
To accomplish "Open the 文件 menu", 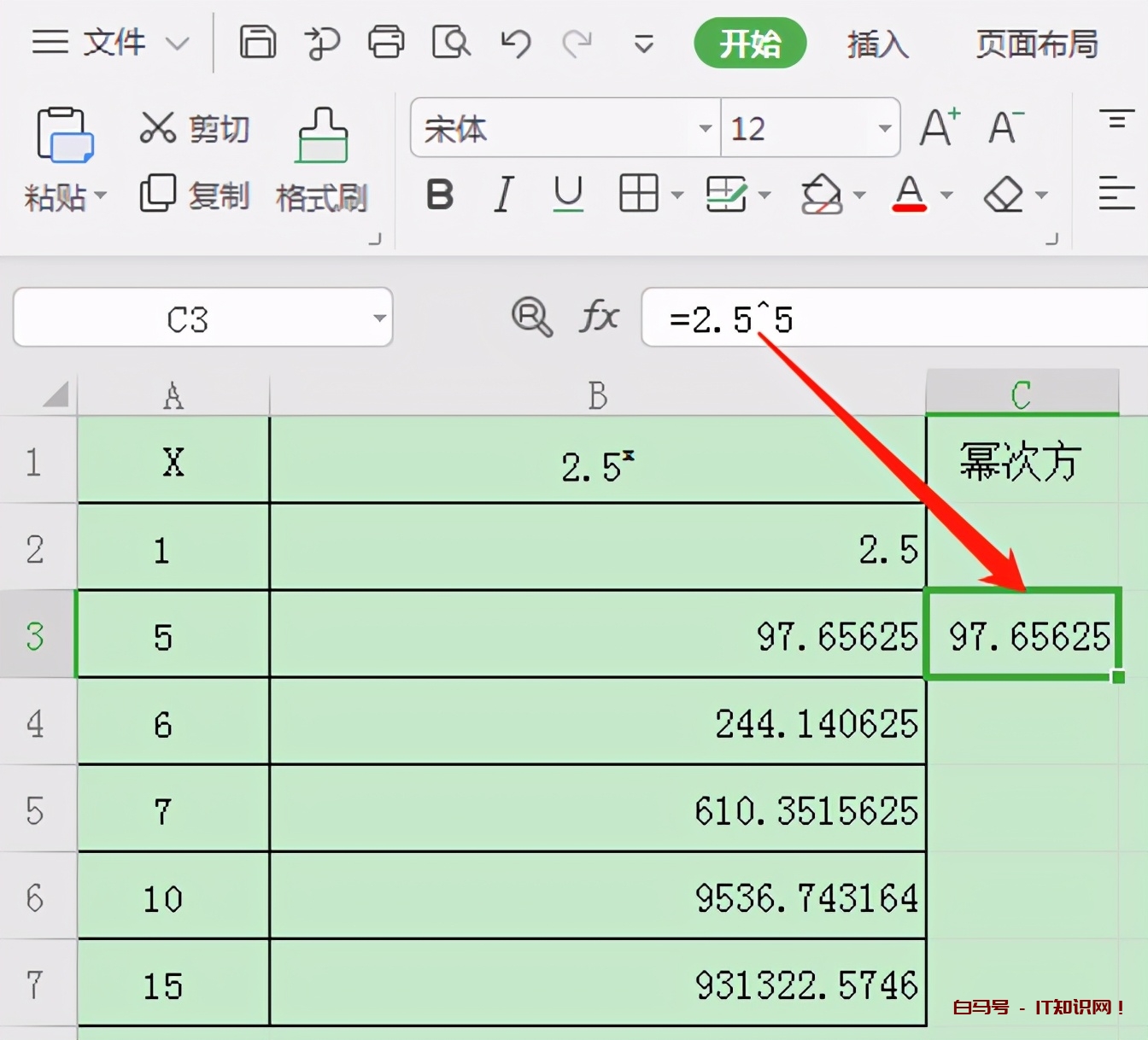I will pyautogui.click(x=114, y=42).
